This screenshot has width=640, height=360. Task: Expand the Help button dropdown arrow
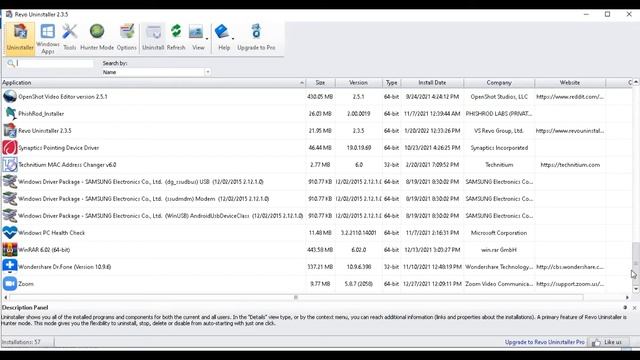pyautogui.click(x=233, y=39)
